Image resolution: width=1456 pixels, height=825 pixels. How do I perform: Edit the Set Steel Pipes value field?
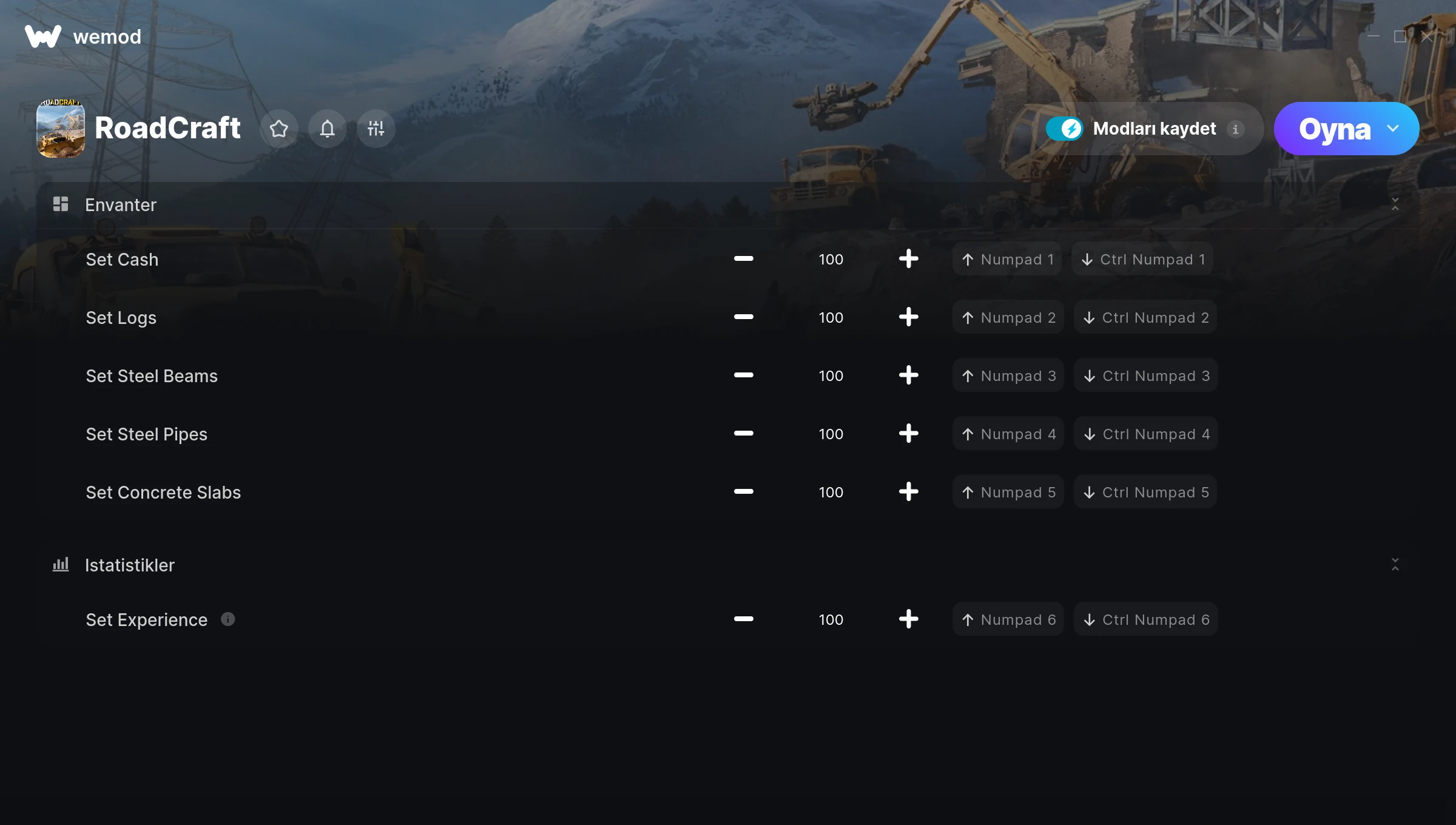pos(831,434)
